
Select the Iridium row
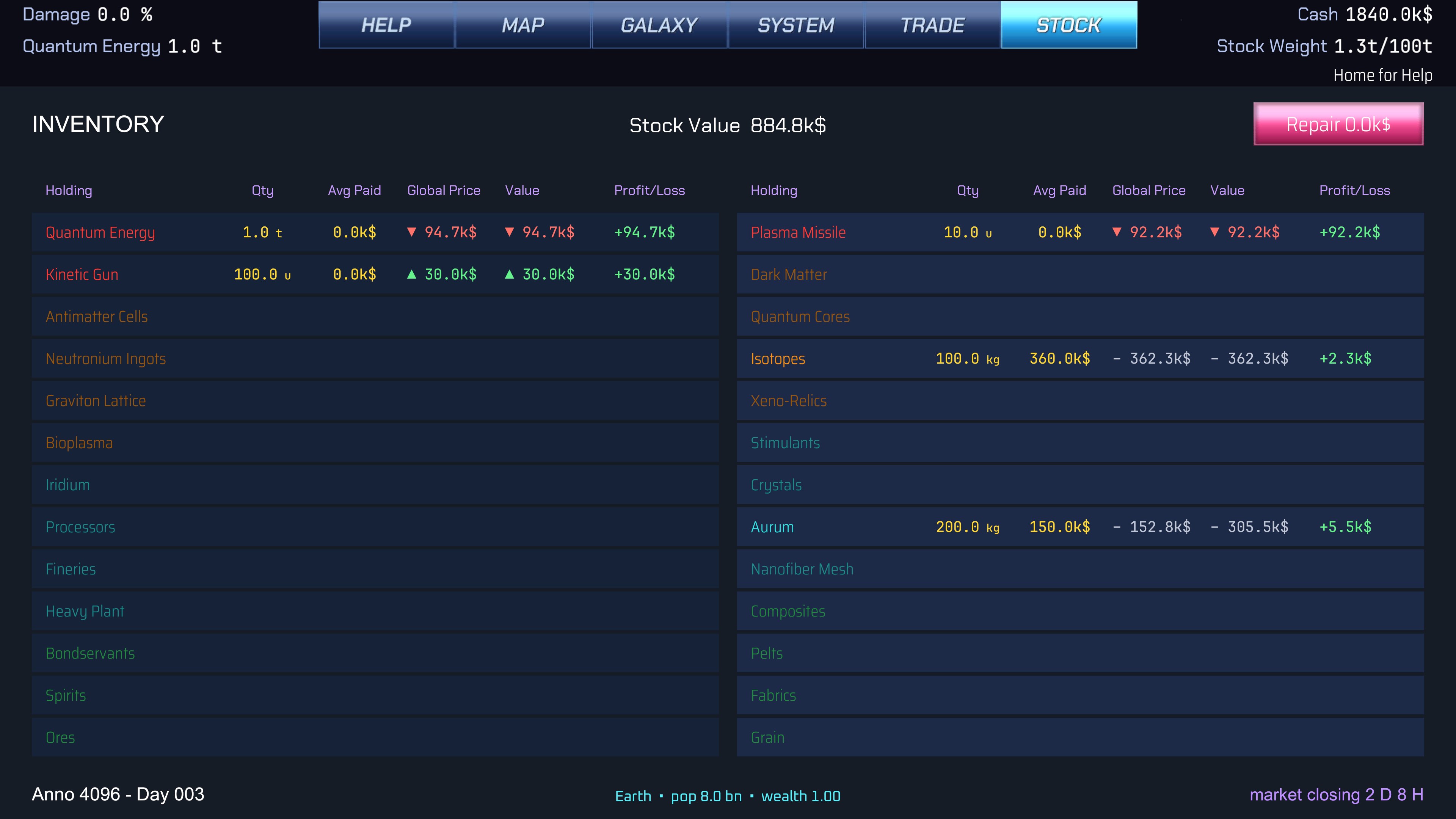click(x=375, y=485)
